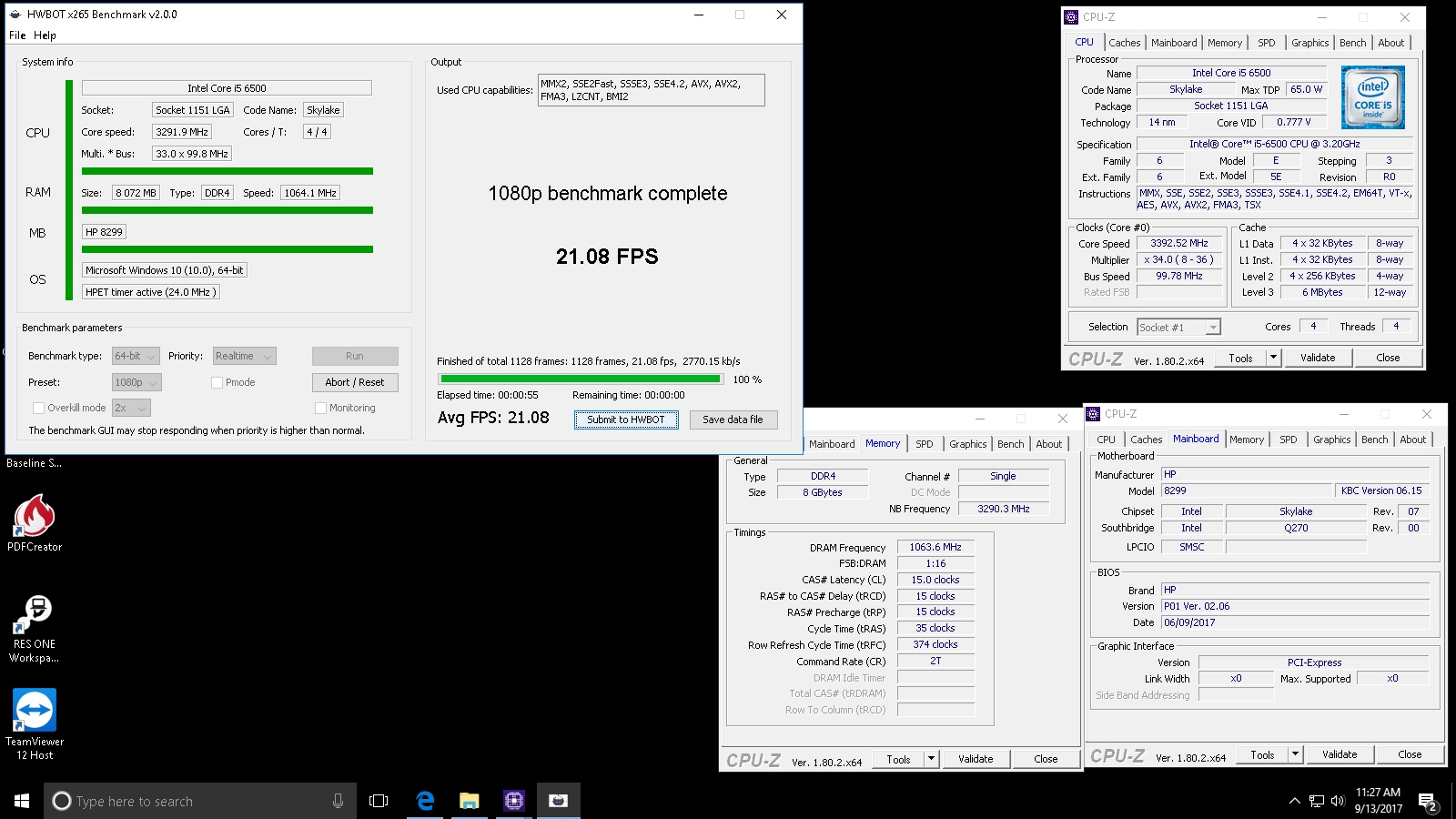Open the Benchmark type 64-bit dropdown
This screenshot has height=819, width=1456.
136,356
